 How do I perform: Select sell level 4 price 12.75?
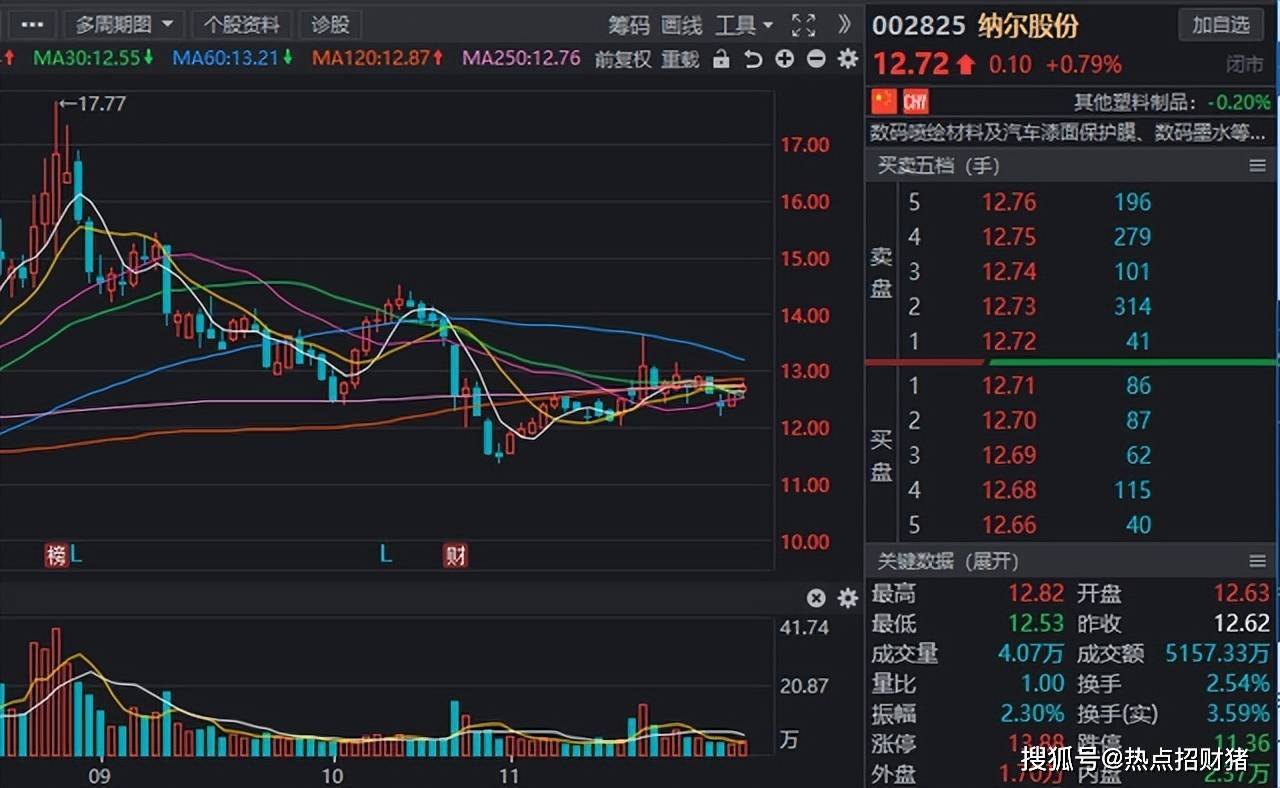1009,237
